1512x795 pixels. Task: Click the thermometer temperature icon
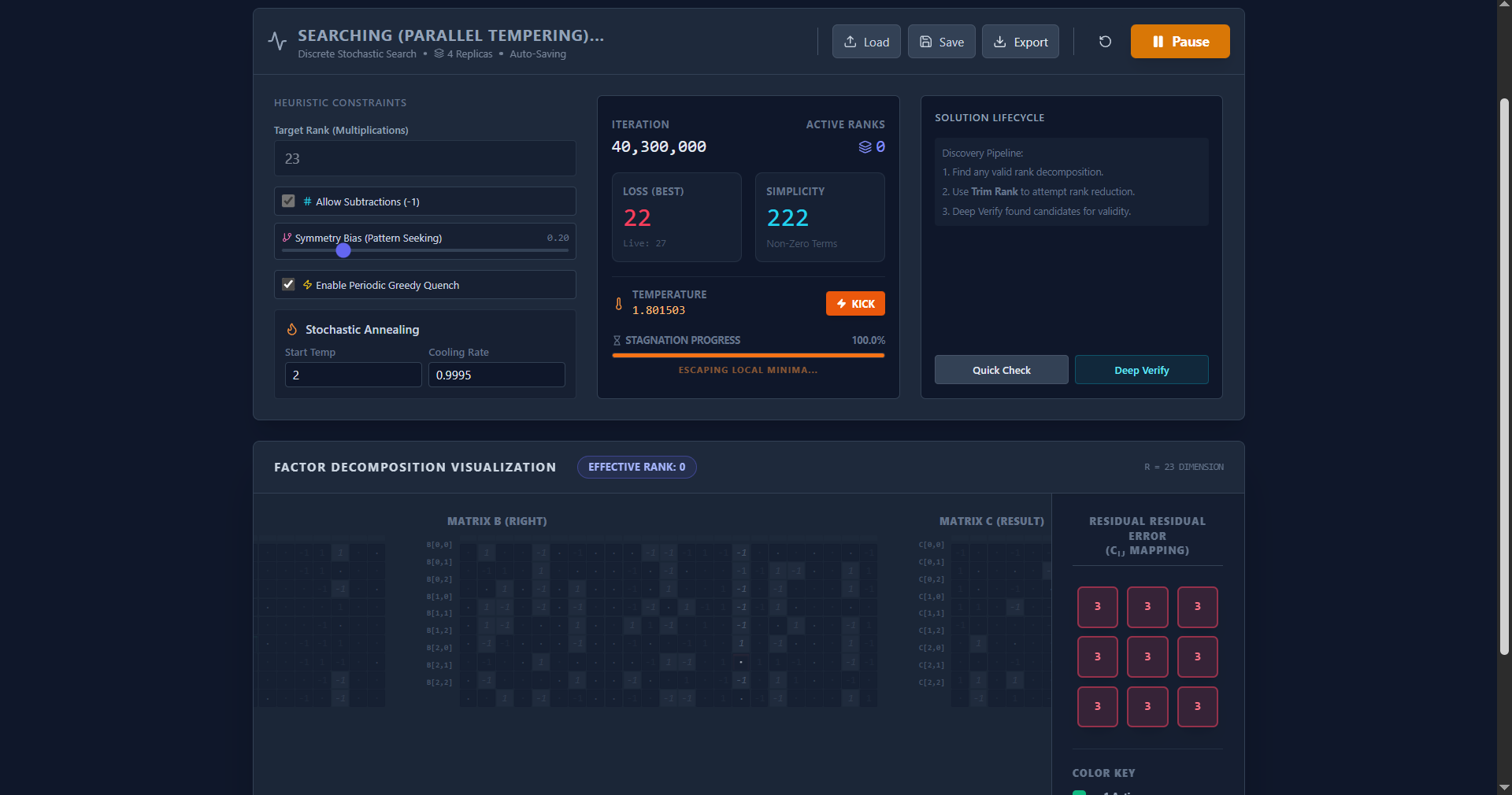tap(619, 304)
